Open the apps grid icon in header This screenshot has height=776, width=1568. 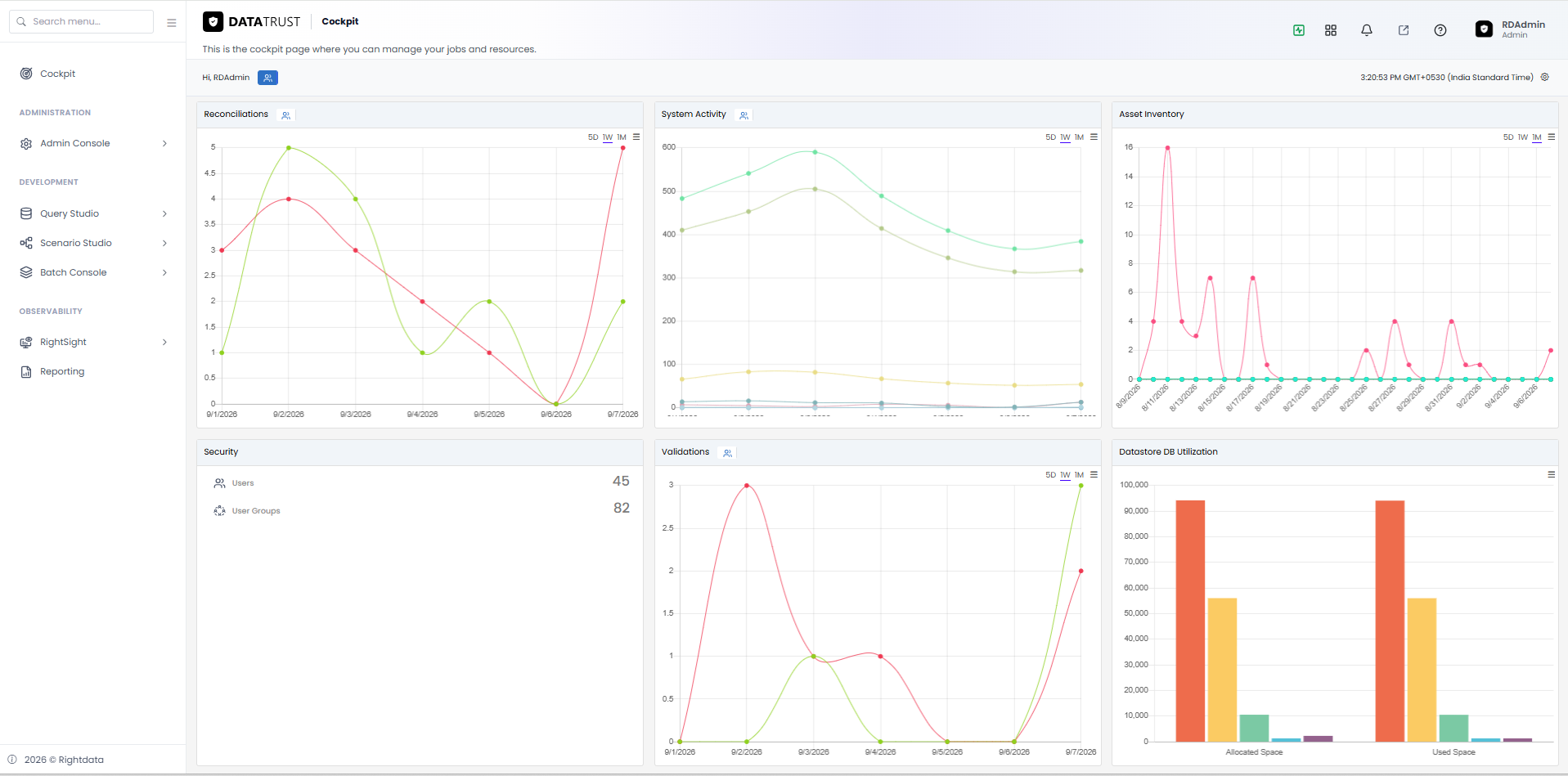tap(1330, 30)
